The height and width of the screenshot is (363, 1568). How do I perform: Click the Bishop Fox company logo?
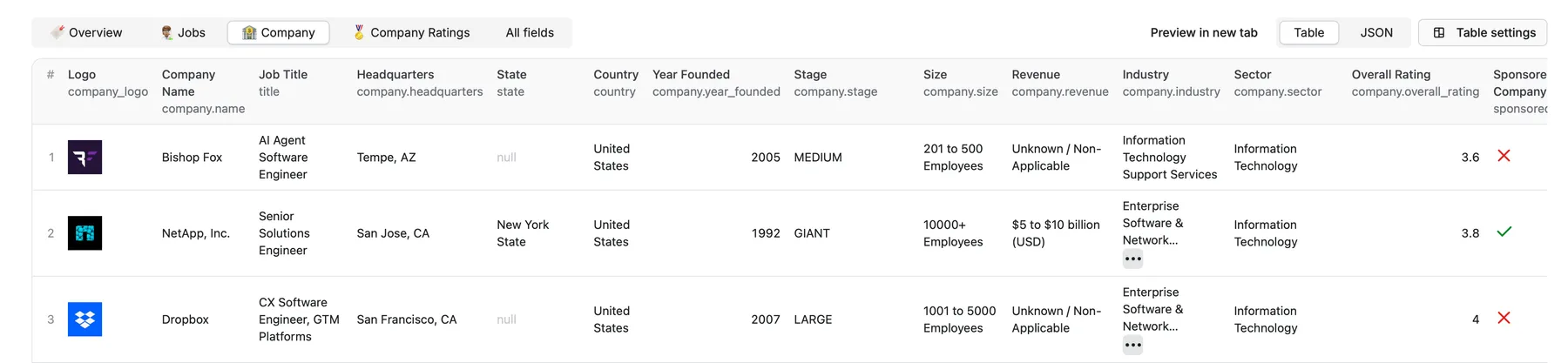pos(84,158)
